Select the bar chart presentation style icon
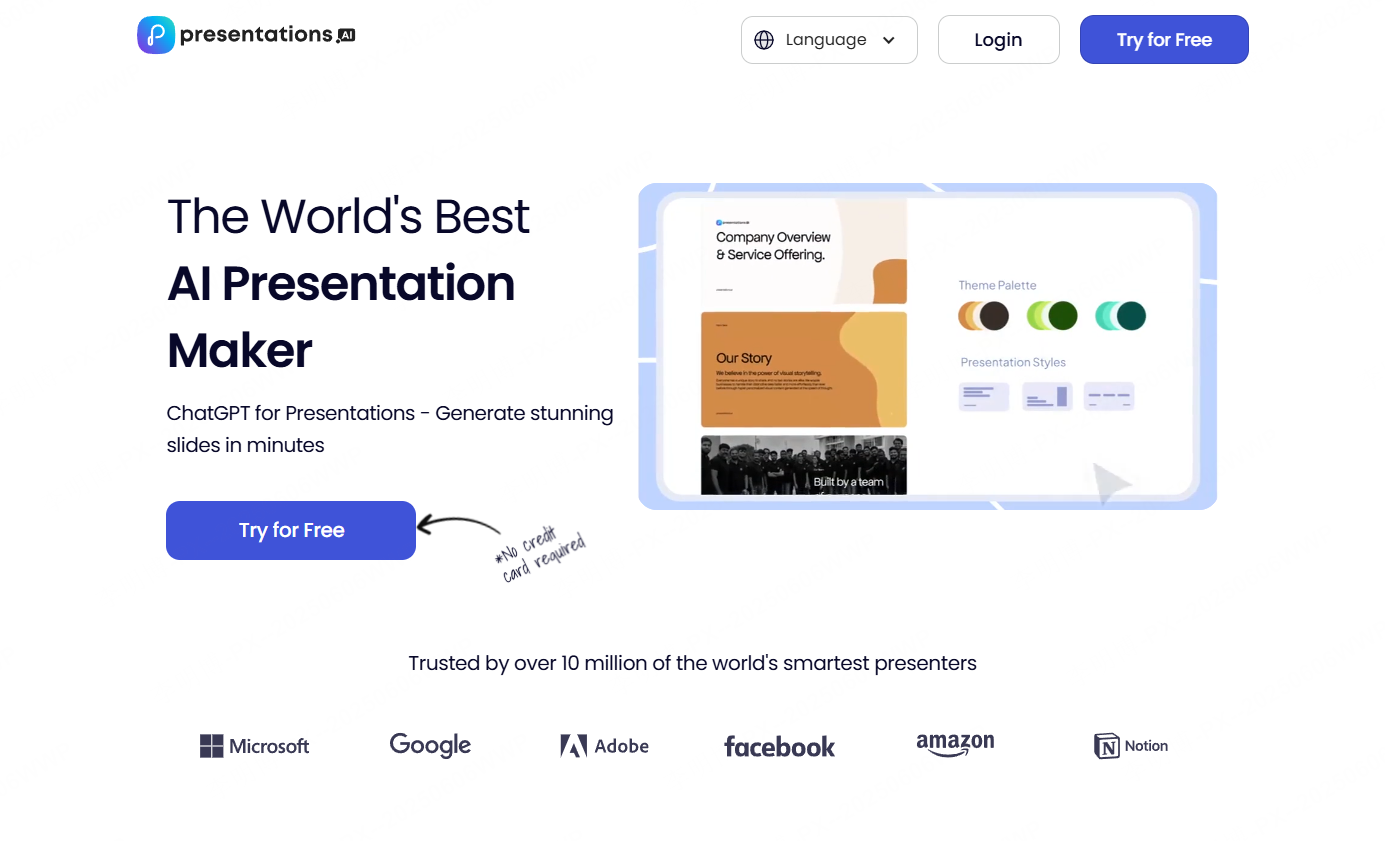Screen dimensions: 1385x841 coord(1047,396)
